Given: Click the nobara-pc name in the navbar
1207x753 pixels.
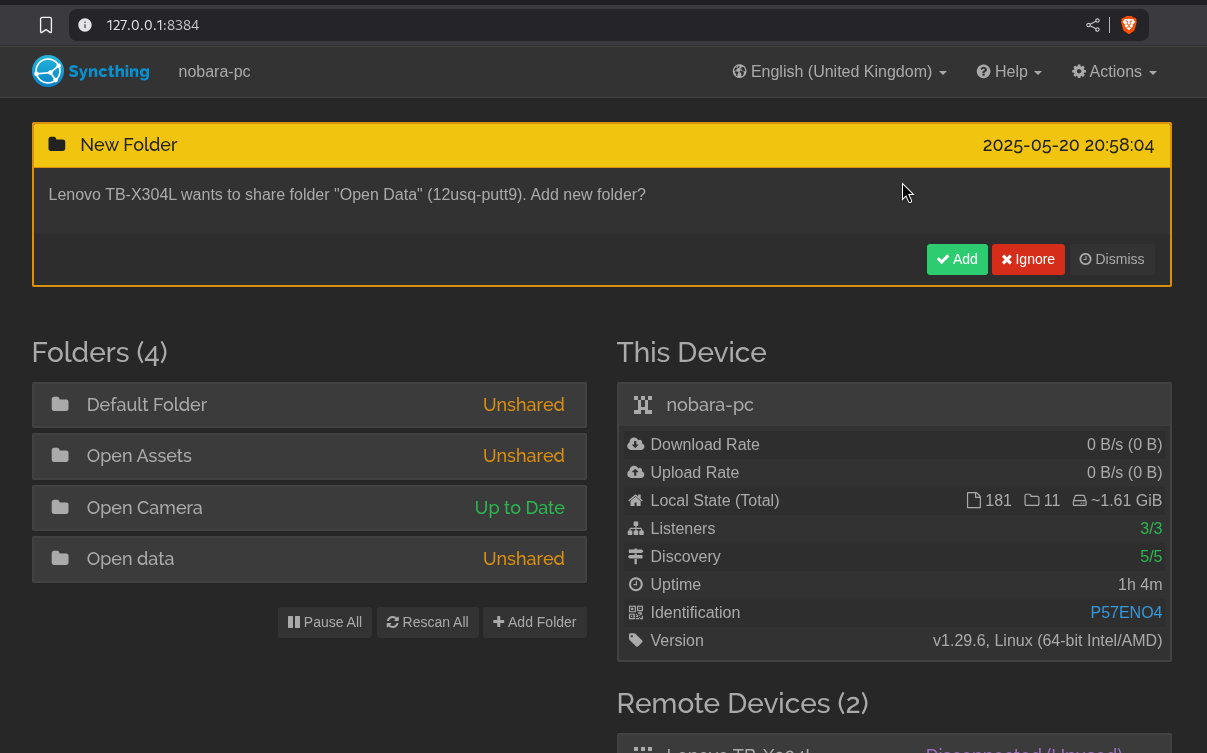Looking at the screenshot, I should (214, 72).
